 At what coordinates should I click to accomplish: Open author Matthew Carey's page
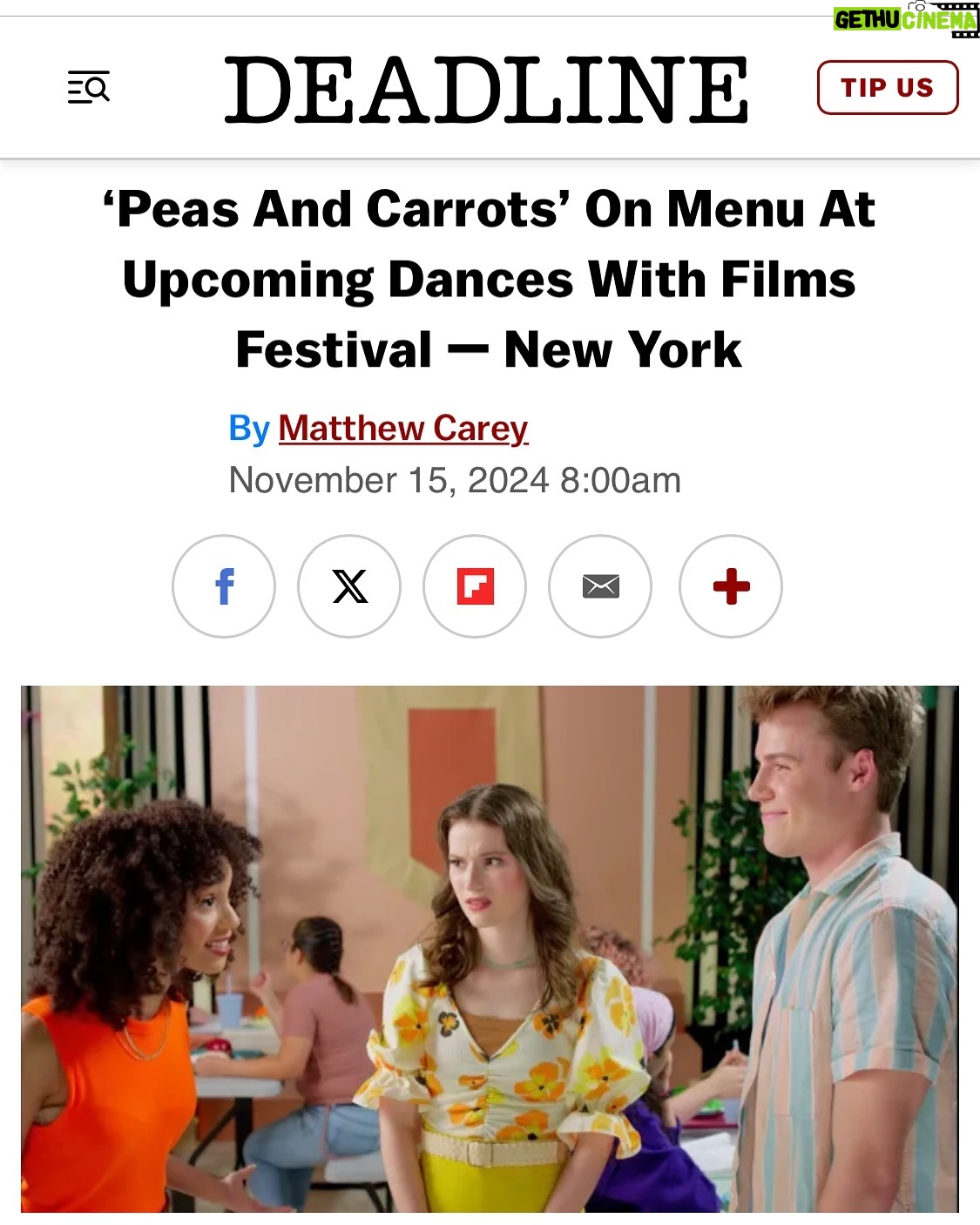point(403,429)
